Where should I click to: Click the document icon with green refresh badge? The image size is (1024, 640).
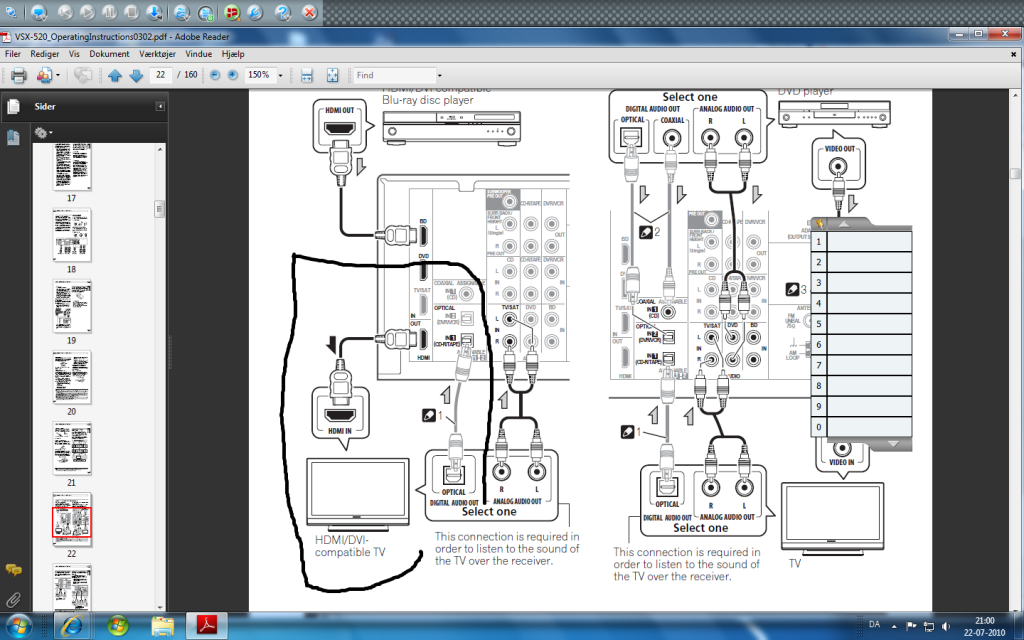coord(206,12)
